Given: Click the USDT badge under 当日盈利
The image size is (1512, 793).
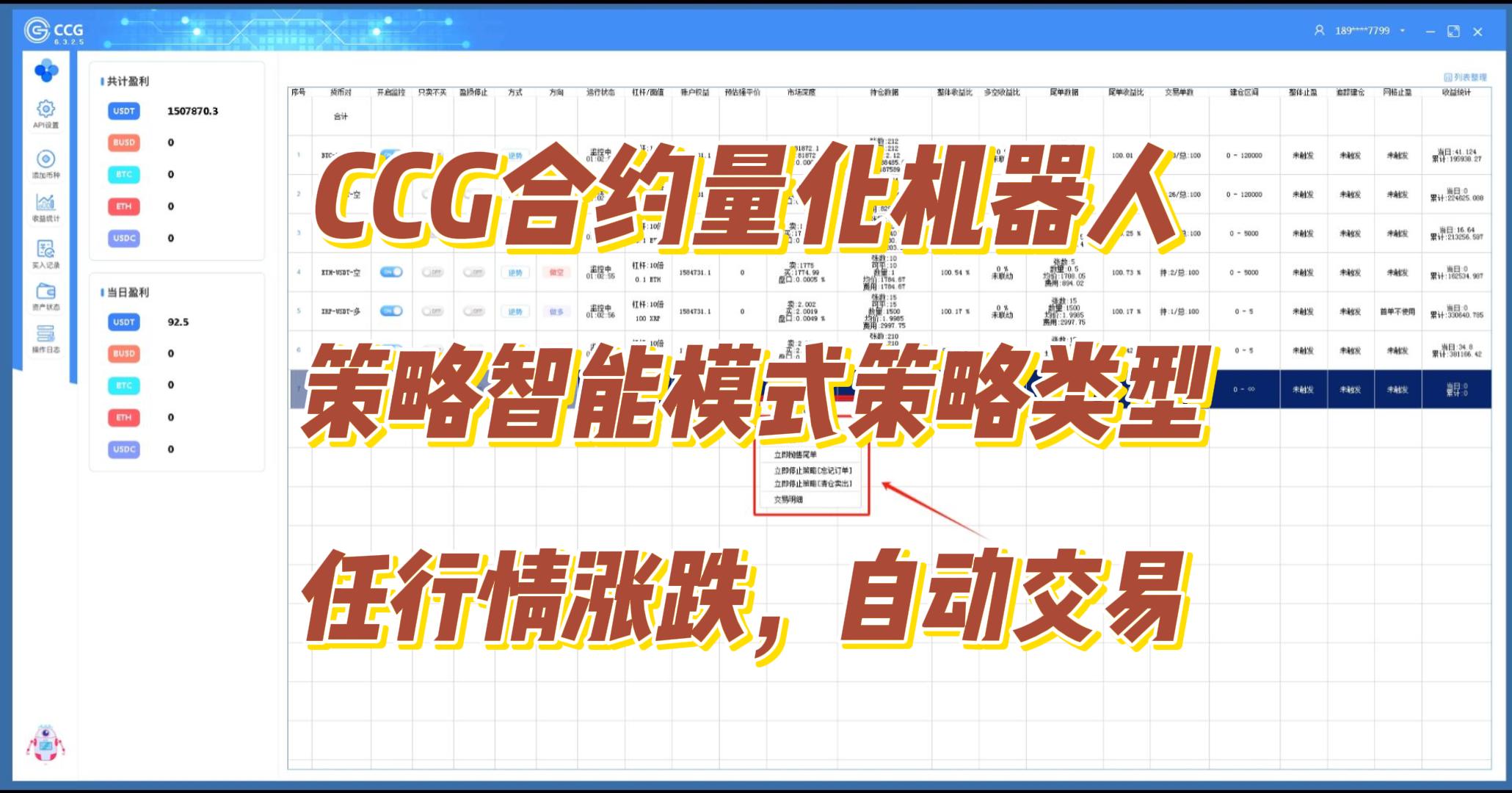Looking at the screenshot, I should (x=124, y=322).
